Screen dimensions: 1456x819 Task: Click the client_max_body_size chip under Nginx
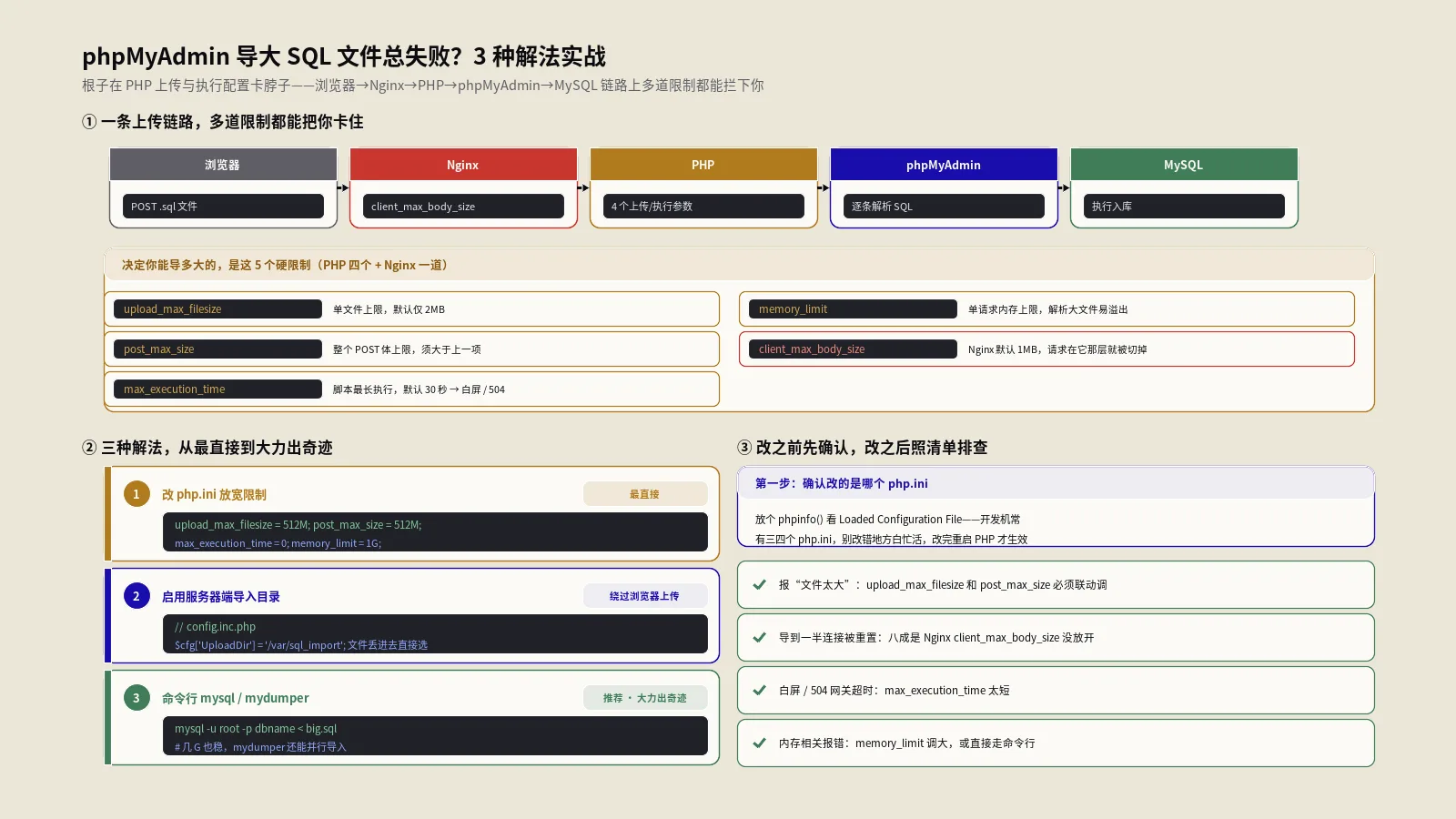click(463, 207)
